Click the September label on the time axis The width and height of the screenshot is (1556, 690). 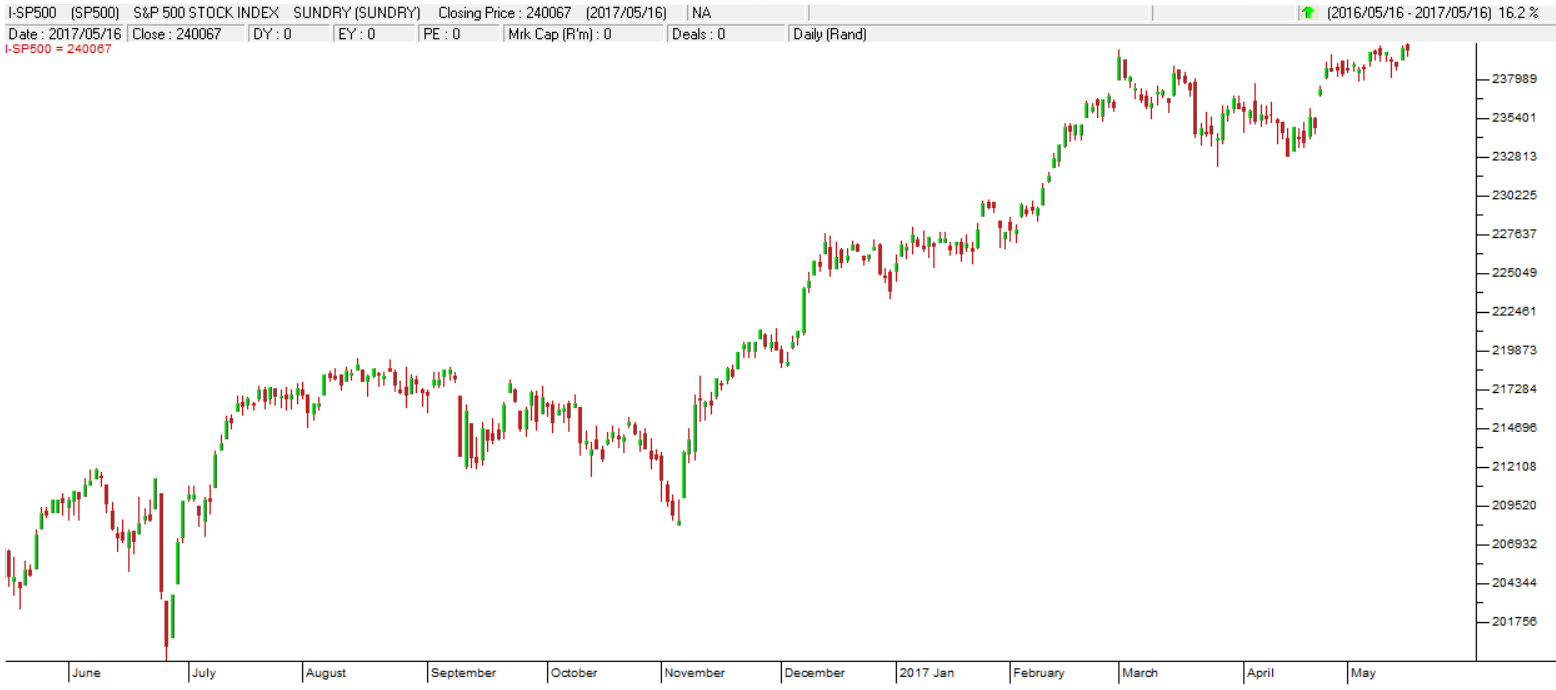point(464,673)
